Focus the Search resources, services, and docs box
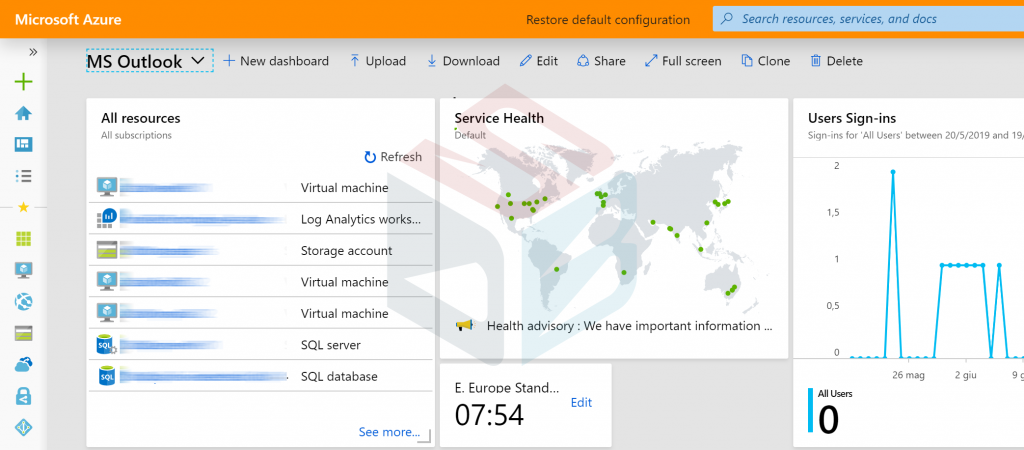The image size is (1024, 450). pyautogui.click(x=869, y=19)
